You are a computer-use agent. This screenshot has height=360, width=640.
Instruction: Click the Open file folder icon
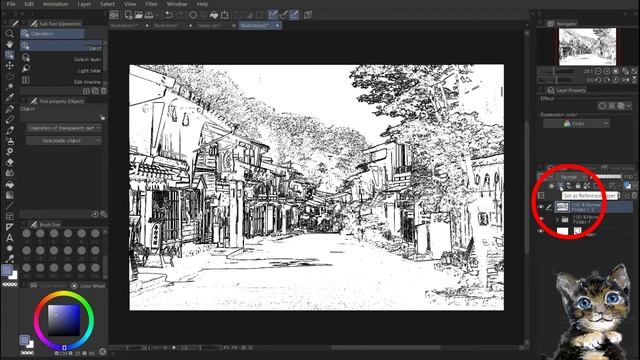tap(138, 15)
